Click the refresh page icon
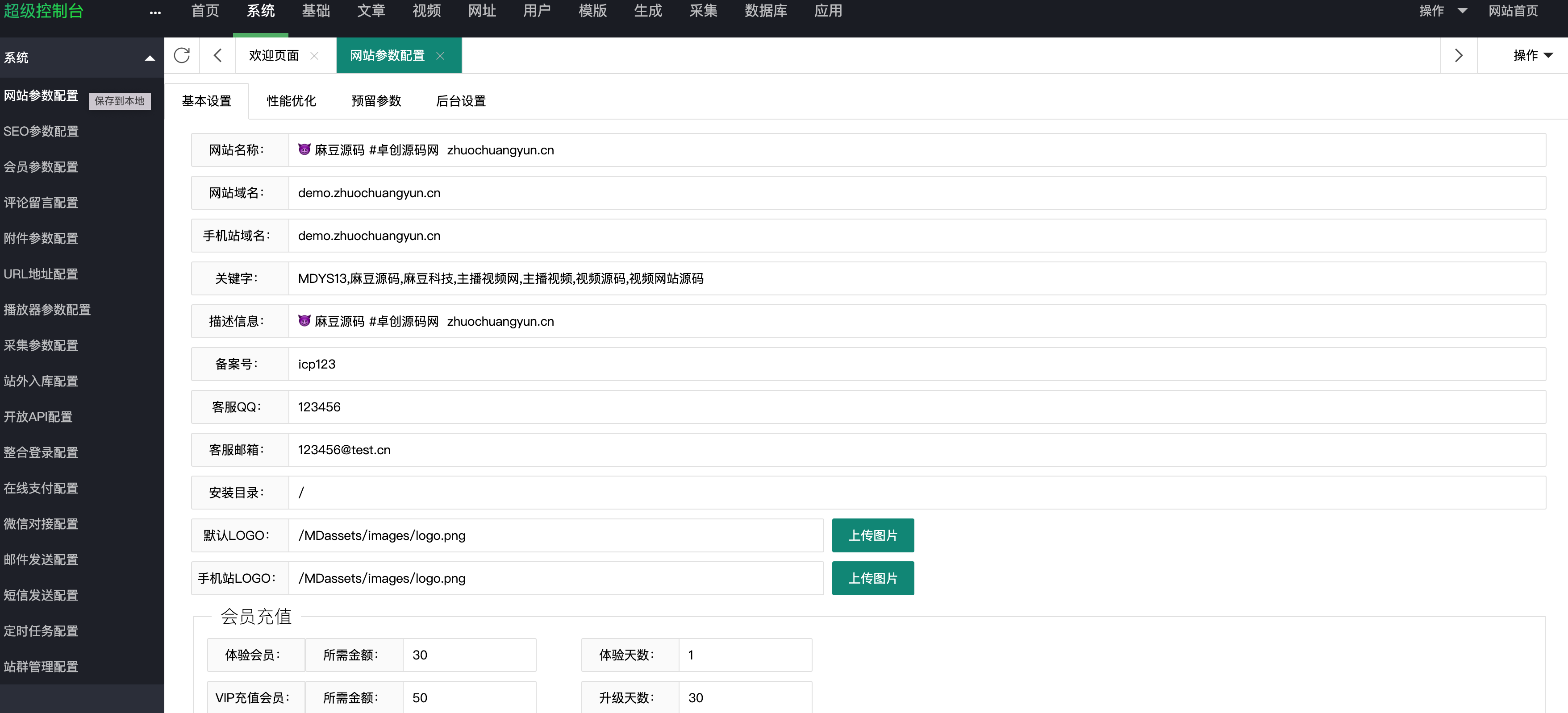 (181, 55)
